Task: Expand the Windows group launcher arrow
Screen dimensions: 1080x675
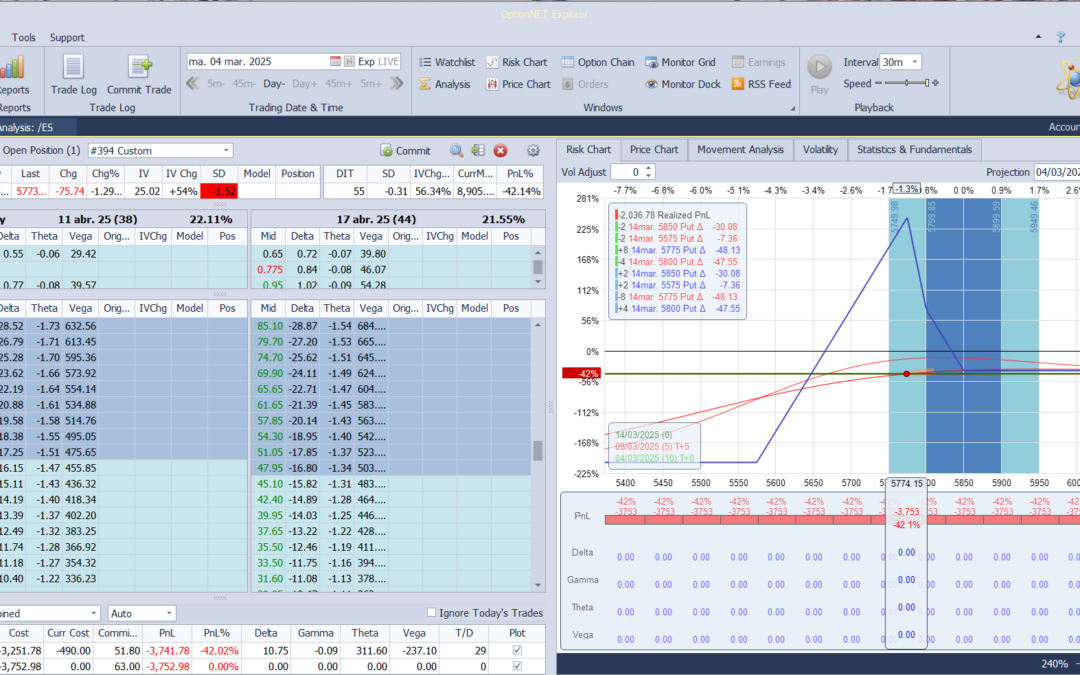Action: [x=793, y=108]
